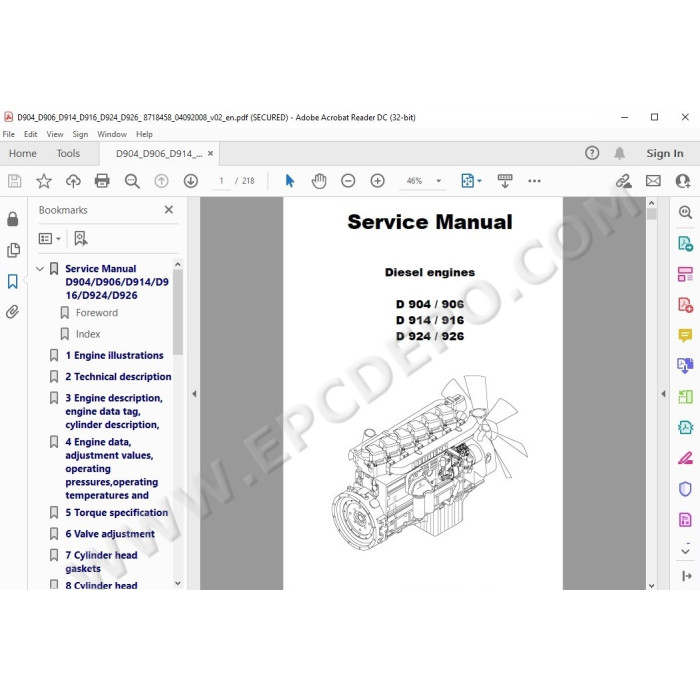The image size is (700, 700).
Task: Click share with others person icon
Action: [682, 181]
